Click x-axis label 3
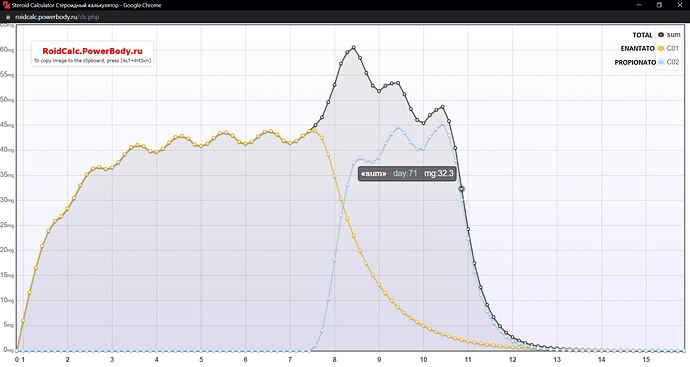Viewport: 690px width, 367px height. point(112,360)
